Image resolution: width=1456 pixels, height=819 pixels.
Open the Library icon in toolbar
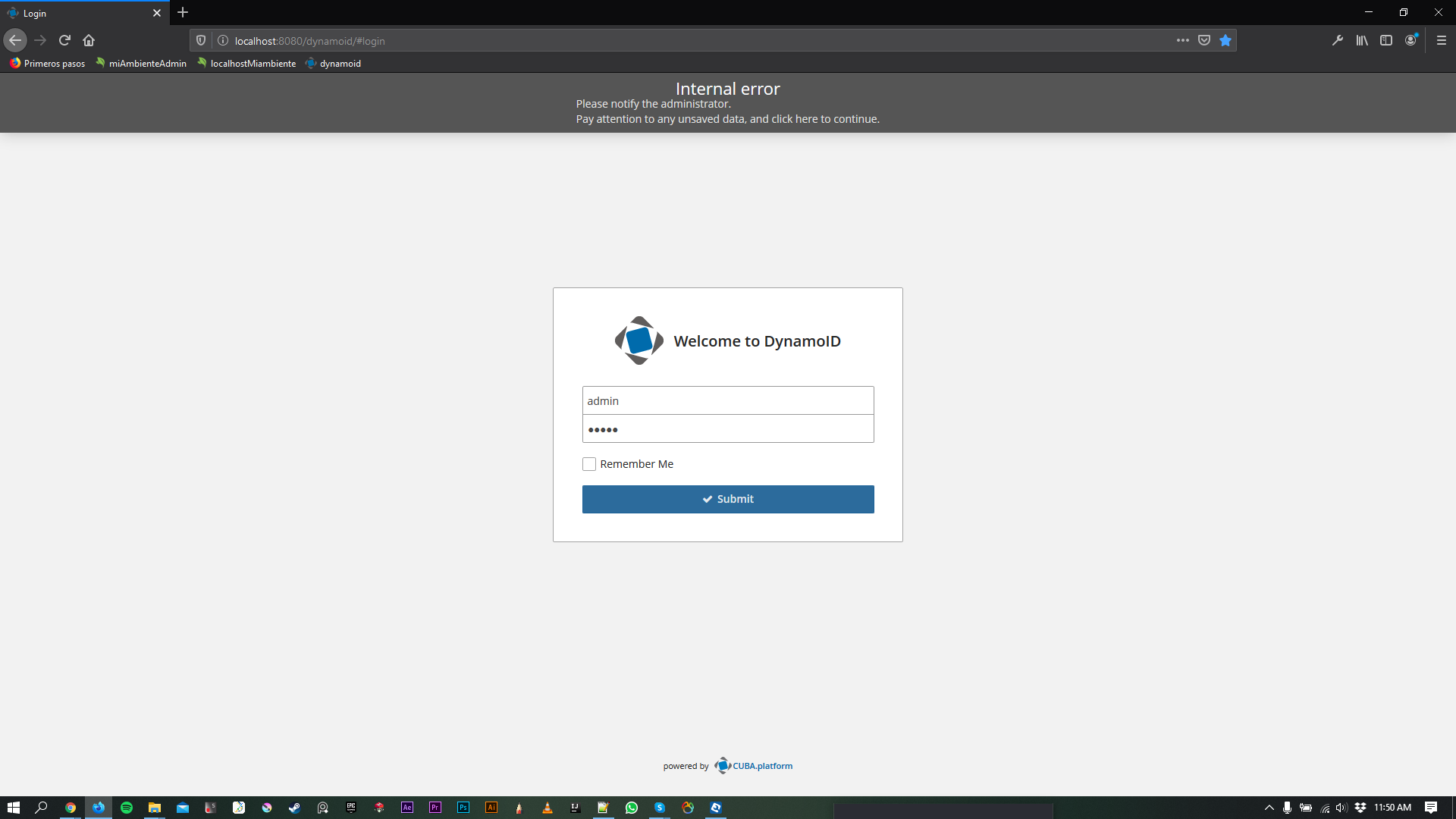pos(1362,40)
